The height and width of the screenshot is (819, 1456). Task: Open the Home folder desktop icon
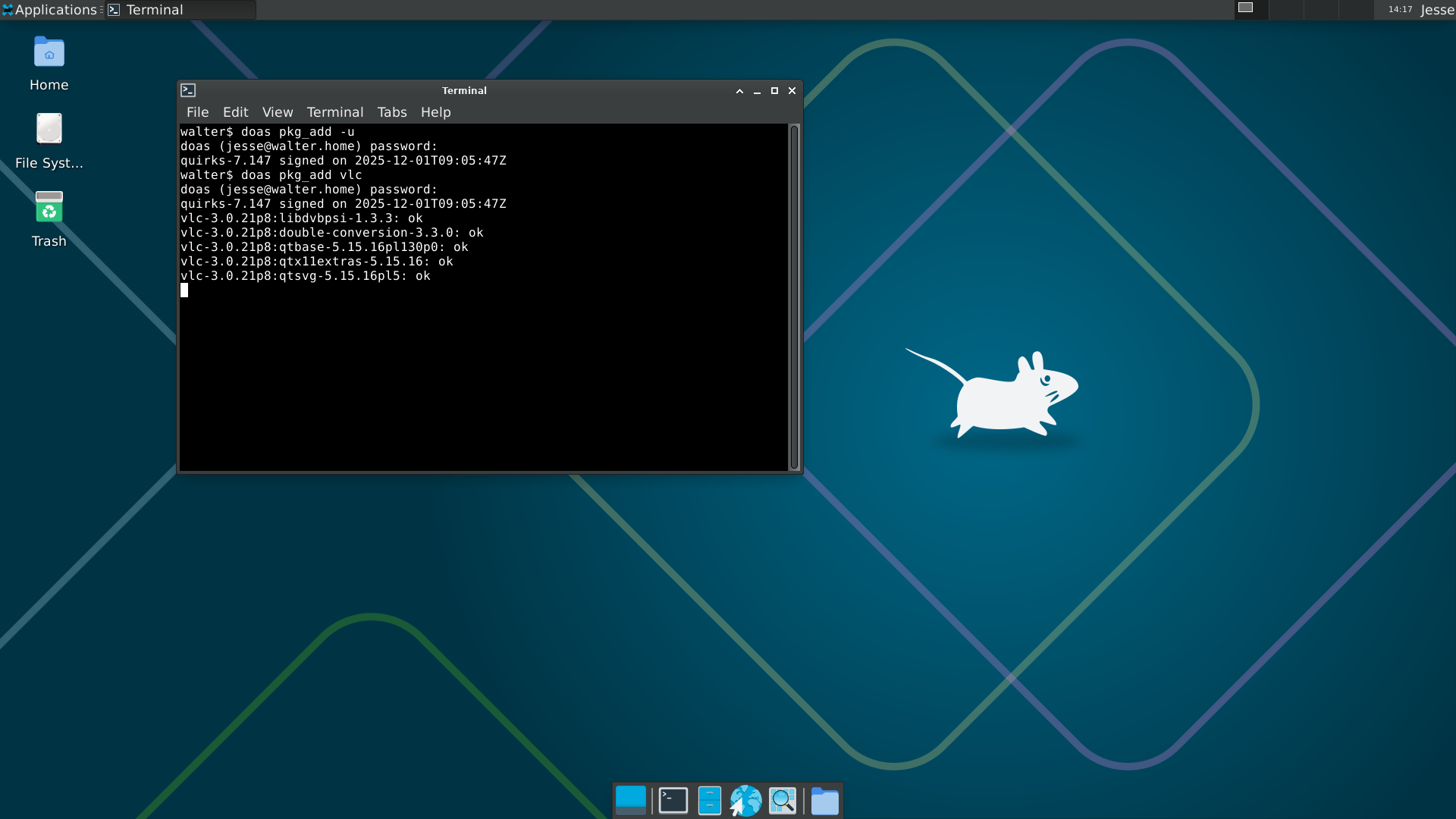pyautogui.click(x=49, y=64)
